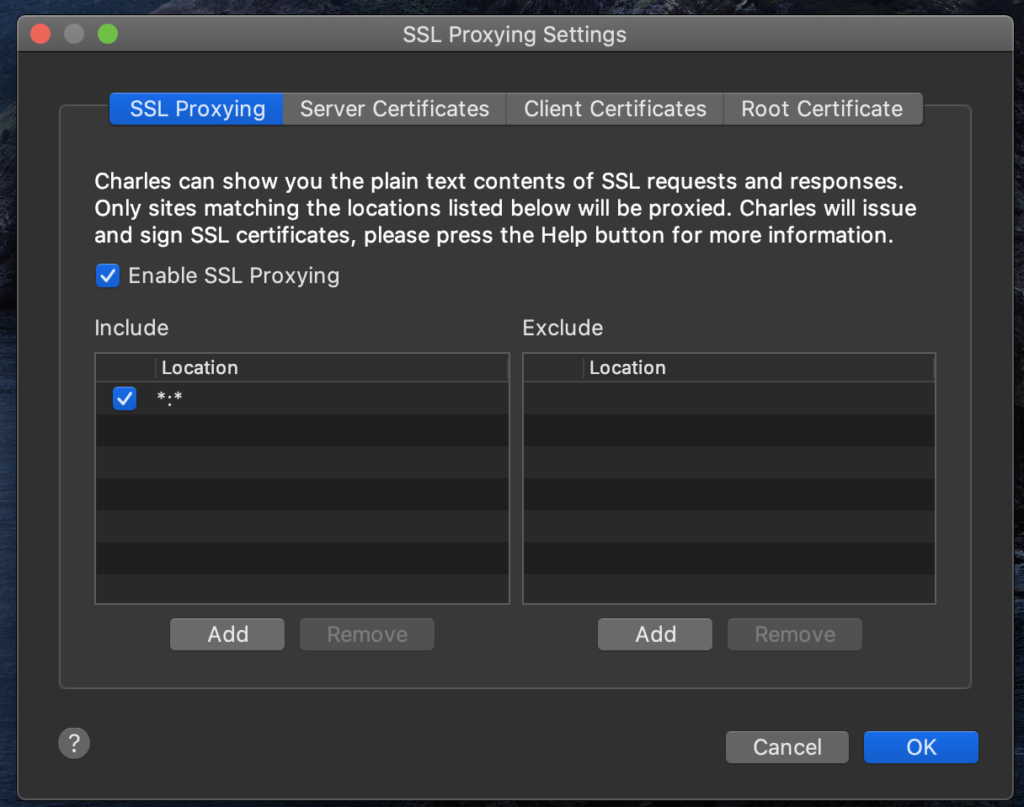
Task: Click Remove under the Exclude list
Action: (794, 634)
